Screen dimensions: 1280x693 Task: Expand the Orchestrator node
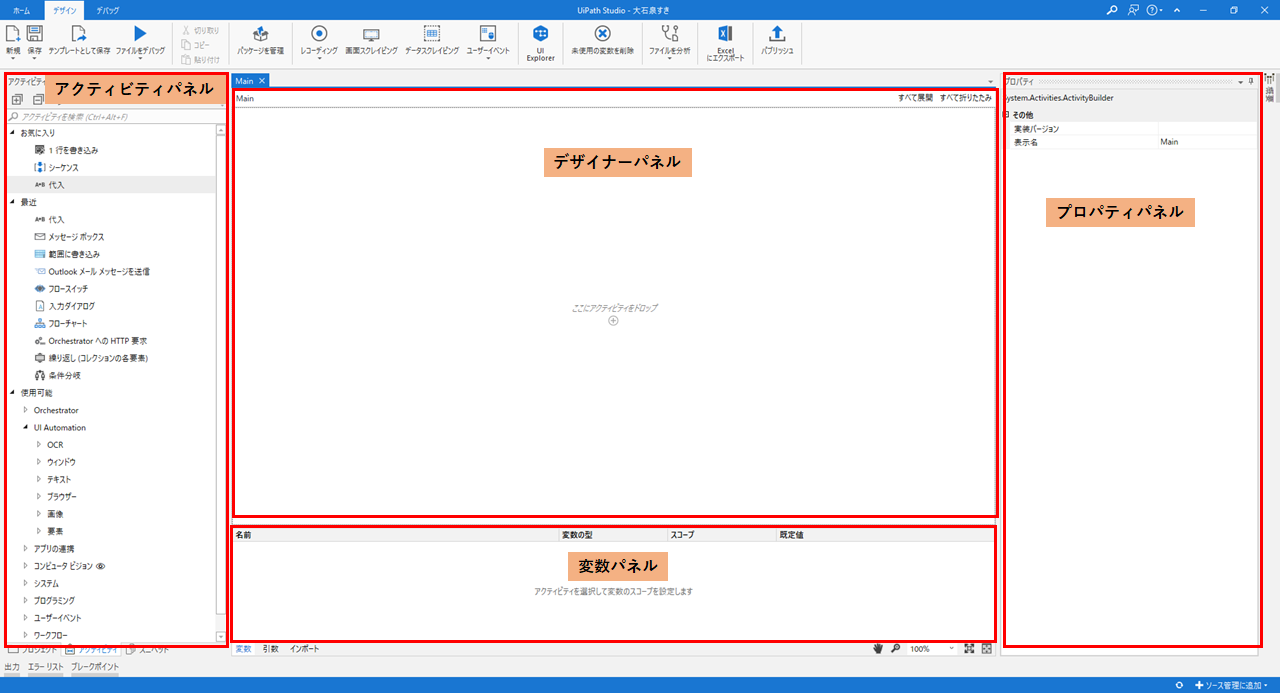[x=26, y=410]
